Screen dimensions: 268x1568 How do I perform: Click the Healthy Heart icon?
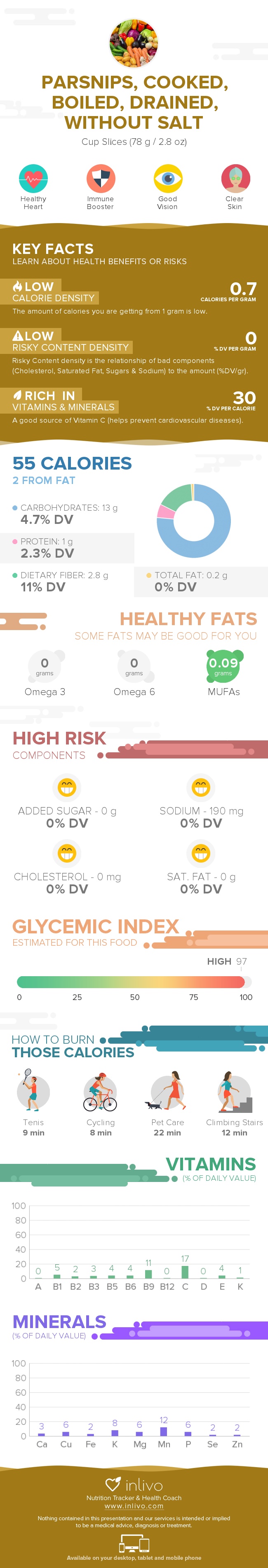click(33, 179)
